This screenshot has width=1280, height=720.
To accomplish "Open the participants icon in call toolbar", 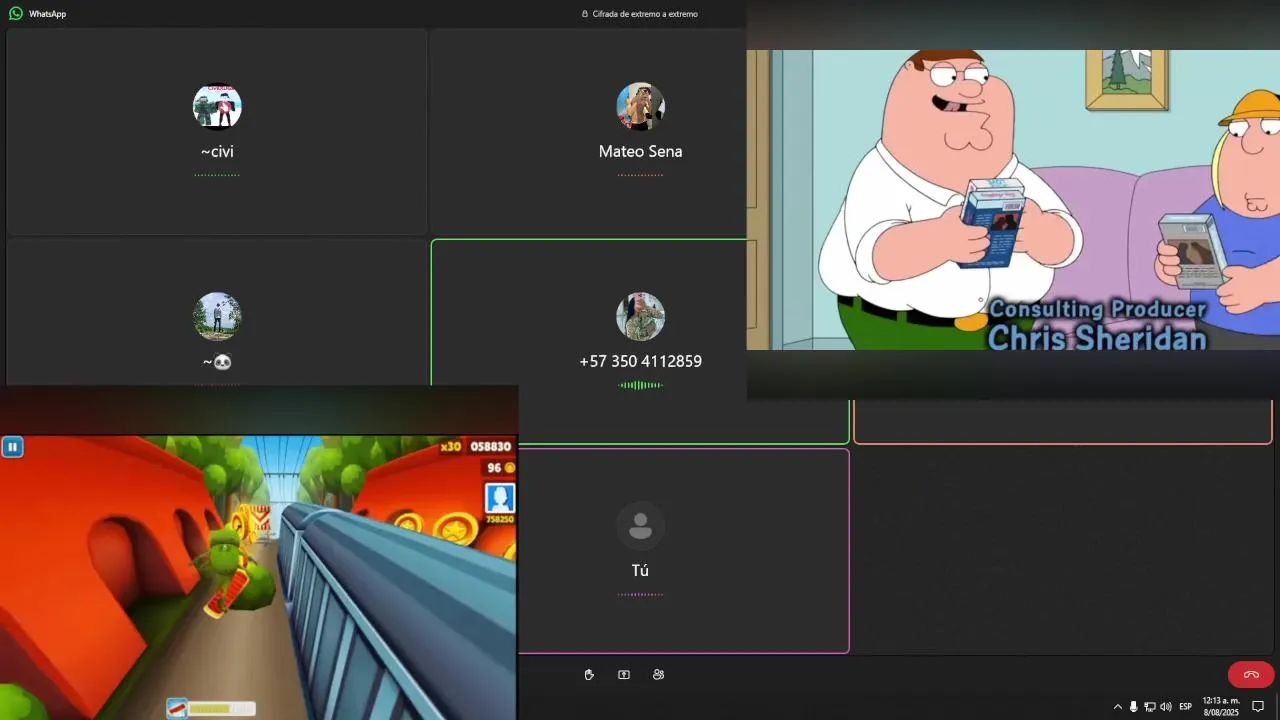I will (658, 675).
